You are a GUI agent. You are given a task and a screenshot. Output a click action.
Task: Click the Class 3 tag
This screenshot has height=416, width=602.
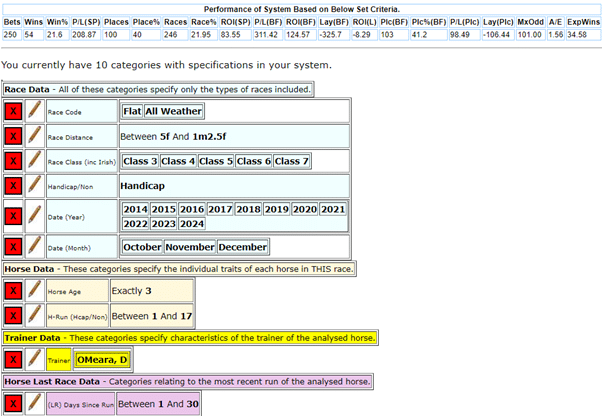point(140,161)
